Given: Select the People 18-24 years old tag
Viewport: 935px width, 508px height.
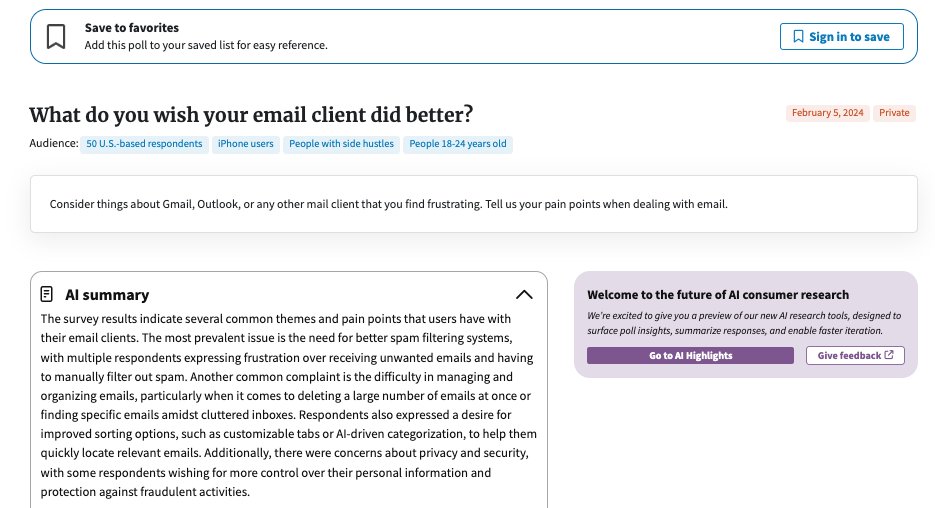Looking at the screenshot, I should click(457, 144).
